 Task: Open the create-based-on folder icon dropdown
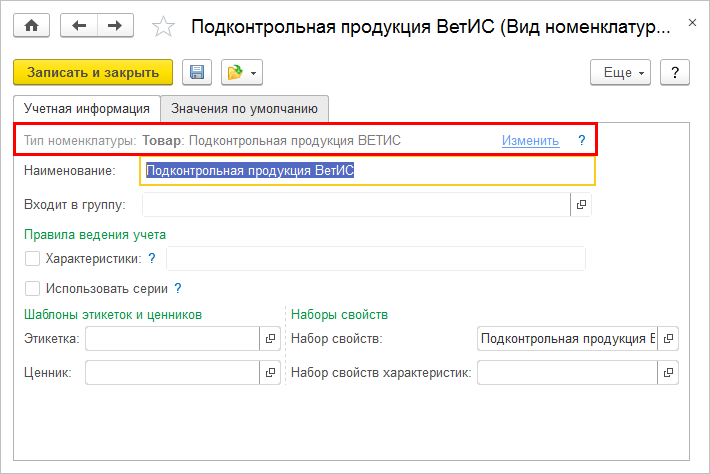[x=242, y=72]
